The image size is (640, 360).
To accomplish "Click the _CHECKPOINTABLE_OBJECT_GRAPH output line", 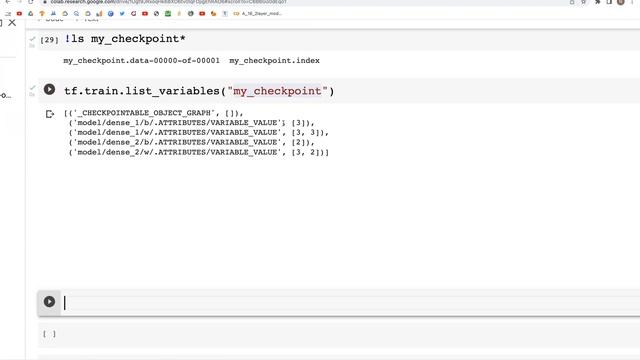I will 154,113.
